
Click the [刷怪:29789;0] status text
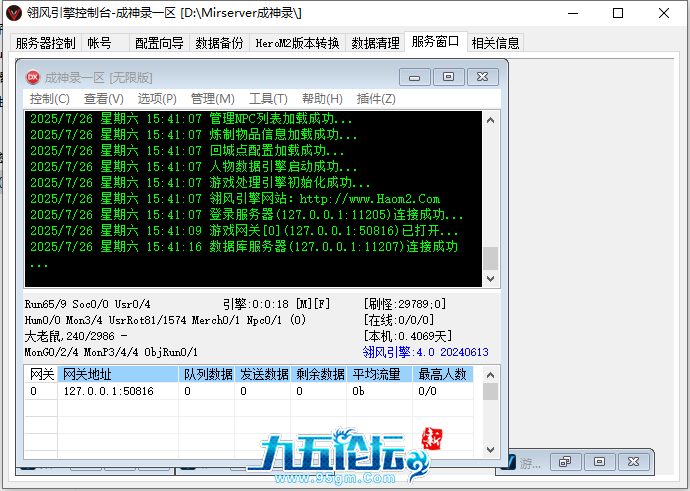[405, 304]
